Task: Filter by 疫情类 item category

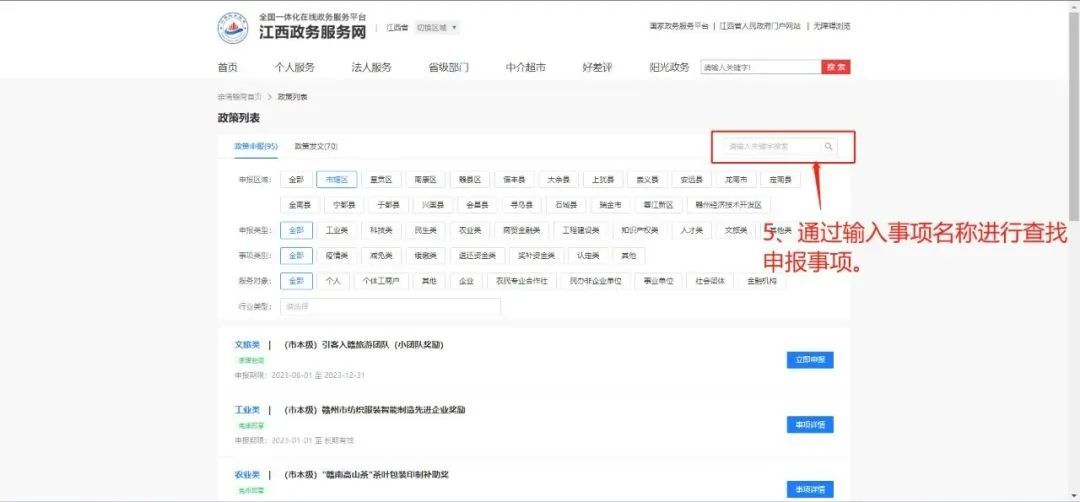Action: coord(337,255)
